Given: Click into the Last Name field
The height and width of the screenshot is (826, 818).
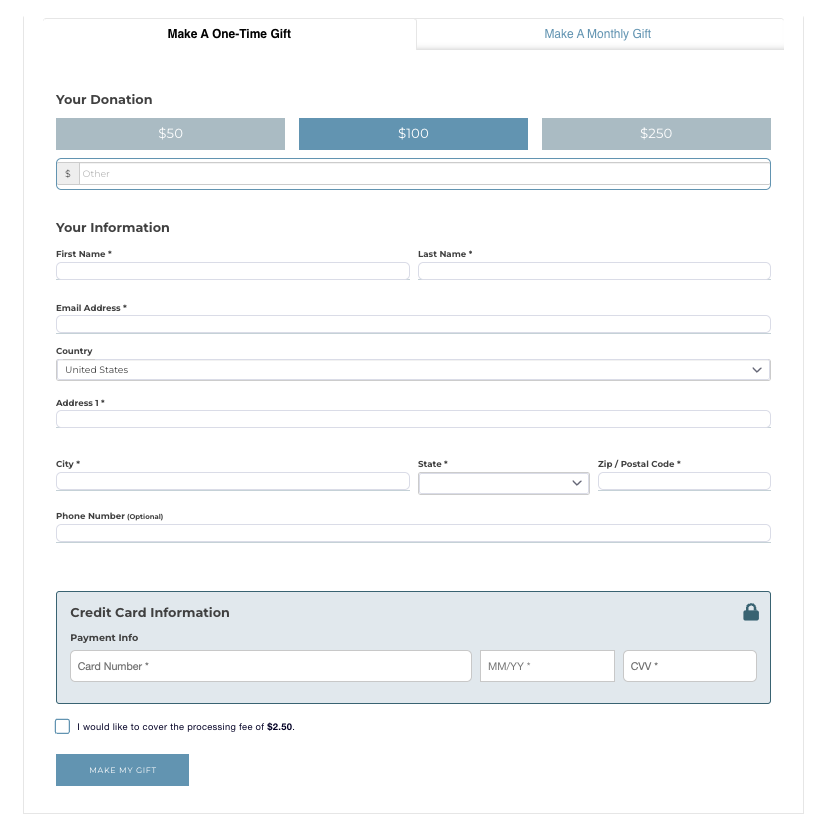Looking at the screenshot, I should click(x=594, y=271).
